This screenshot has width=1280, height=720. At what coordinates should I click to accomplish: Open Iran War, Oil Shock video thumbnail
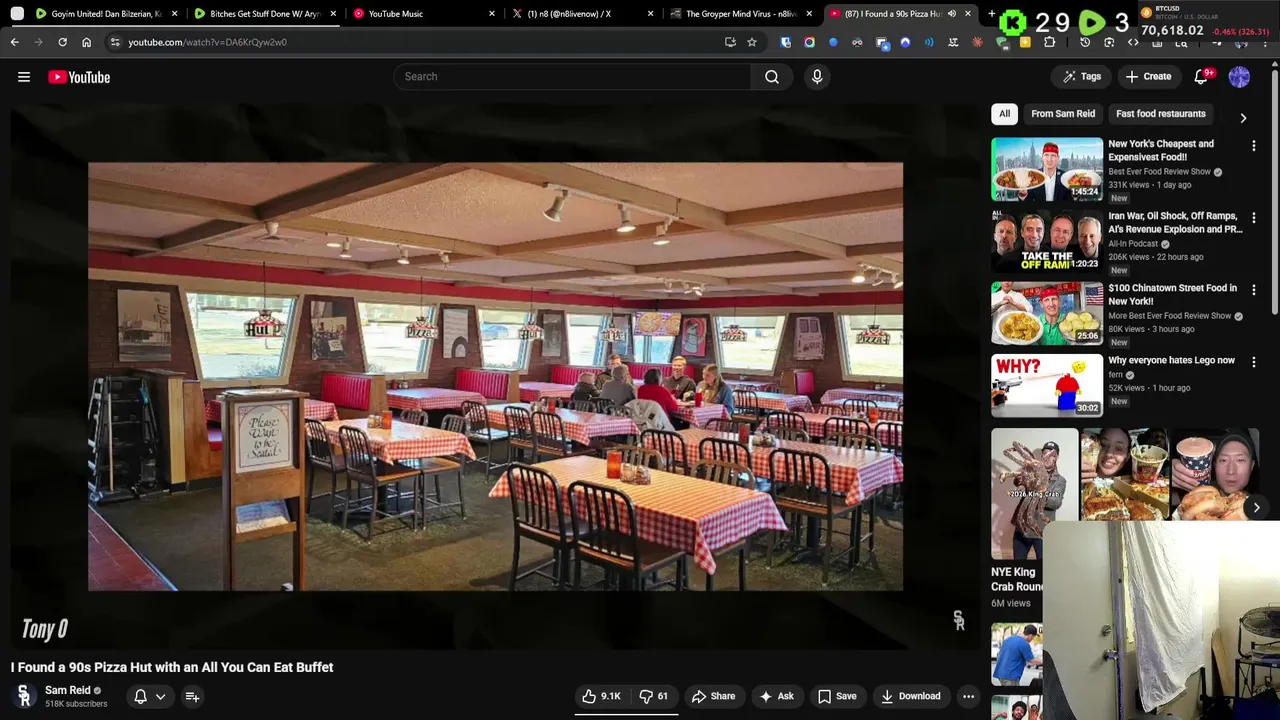(x=1047, y=241)
